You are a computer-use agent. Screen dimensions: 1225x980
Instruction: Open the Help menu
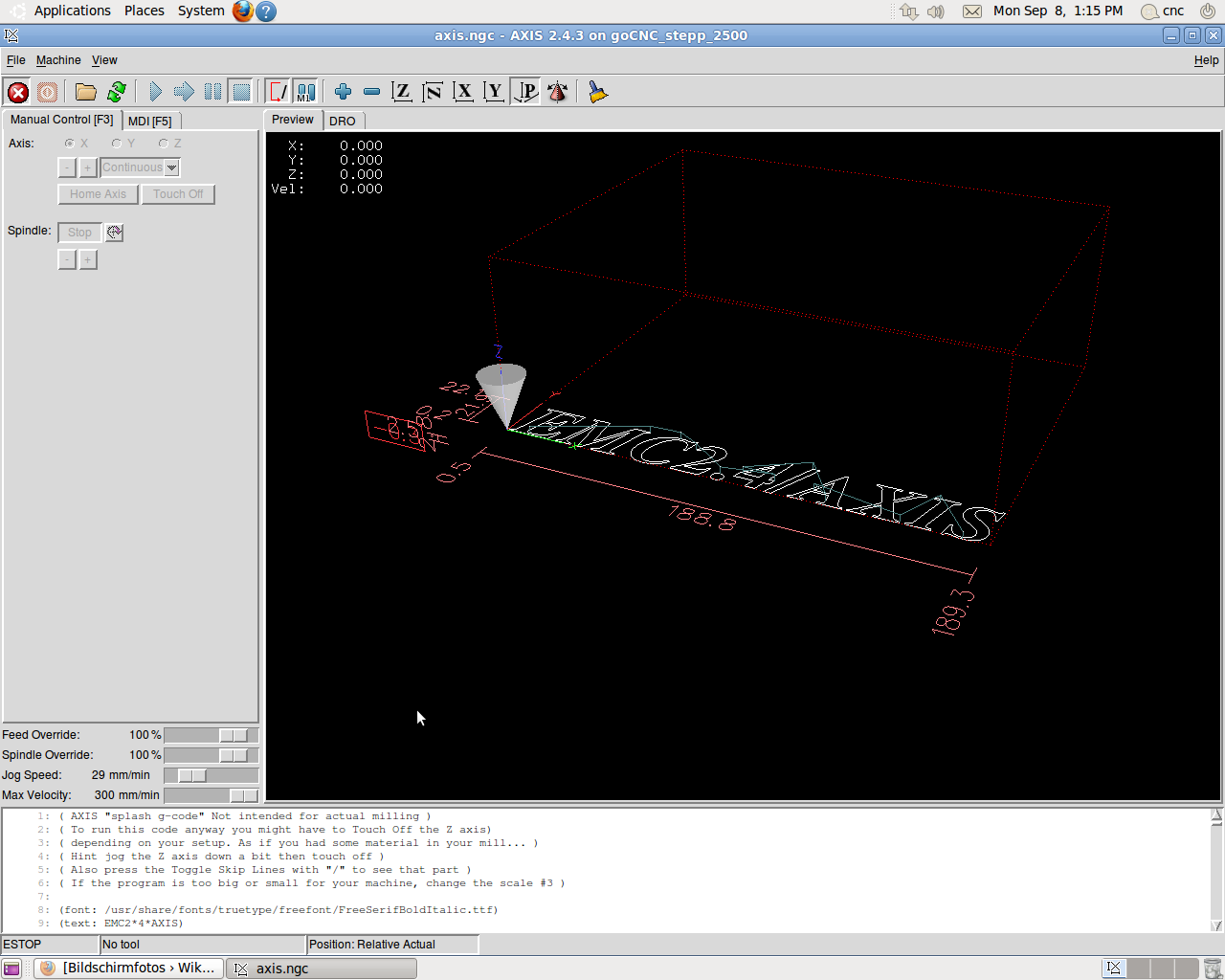(1206, 60)
